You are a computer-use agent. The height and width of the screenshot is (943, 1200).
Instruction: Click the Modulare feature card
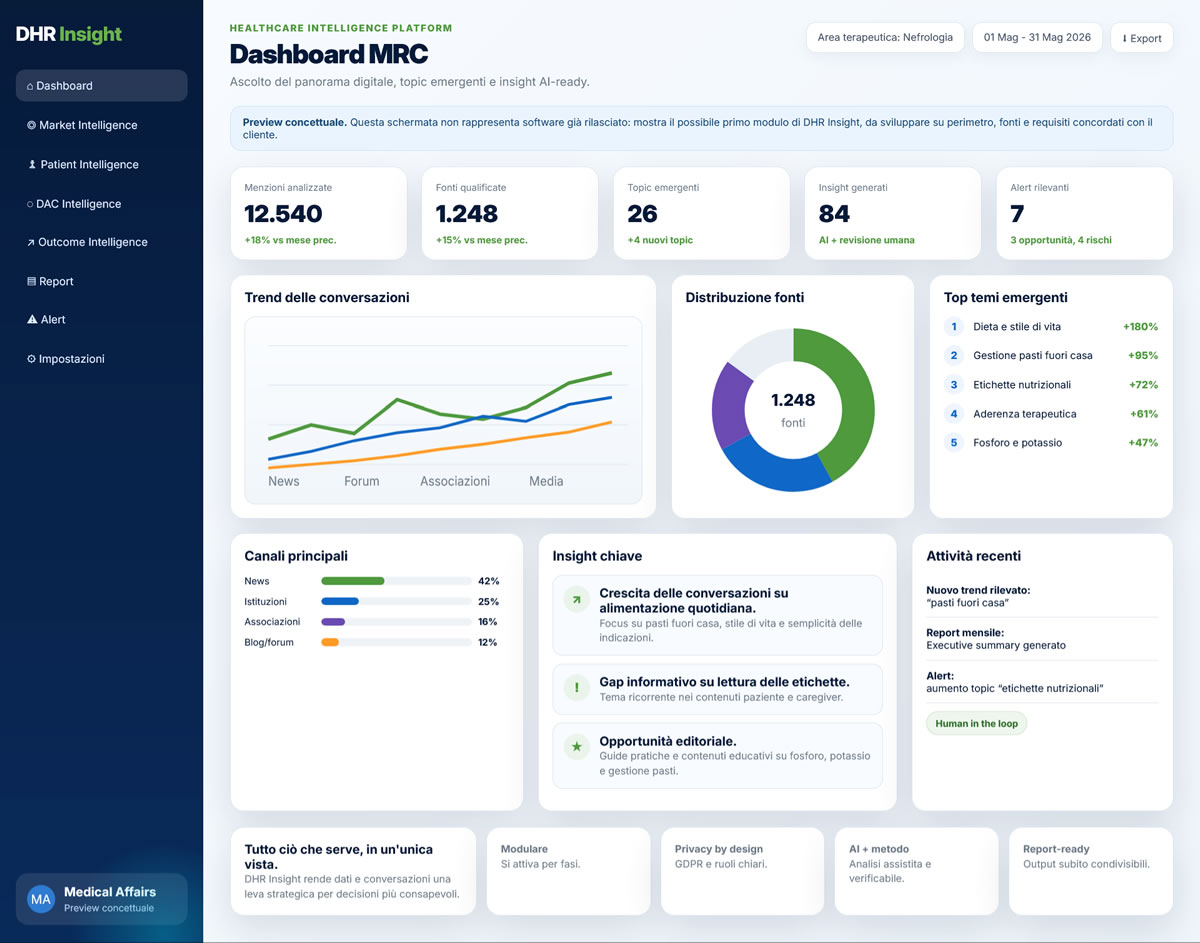pyautogui.click(x=568, y=871)
